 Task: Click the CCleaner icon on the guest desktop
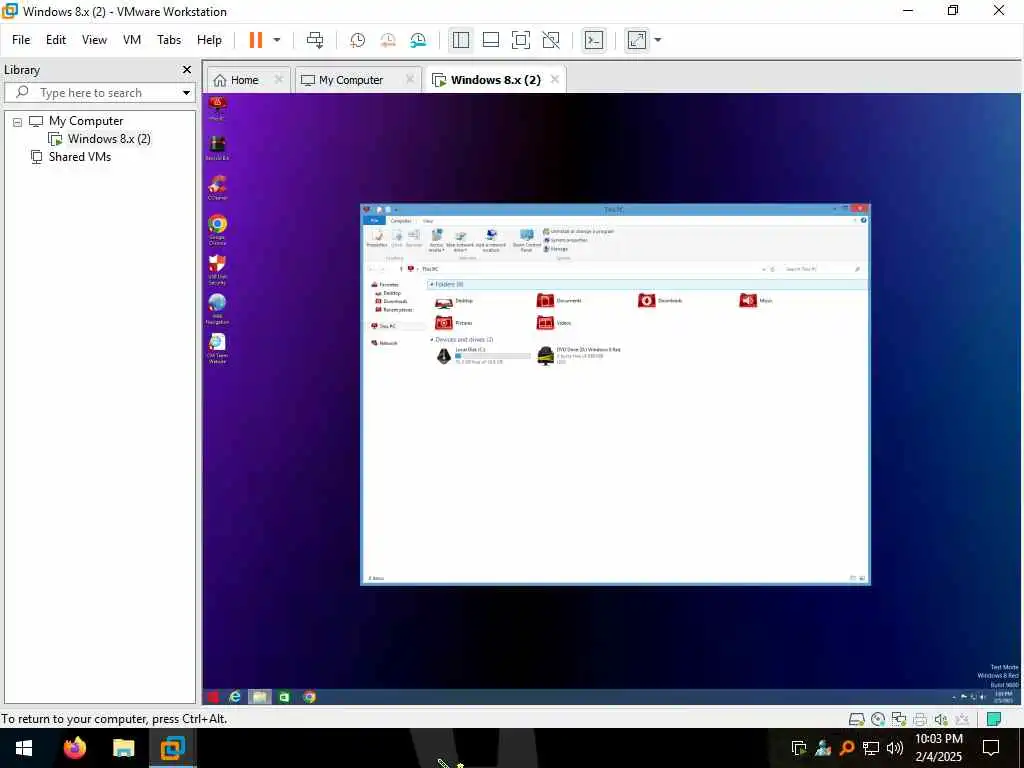coord(217,187)
